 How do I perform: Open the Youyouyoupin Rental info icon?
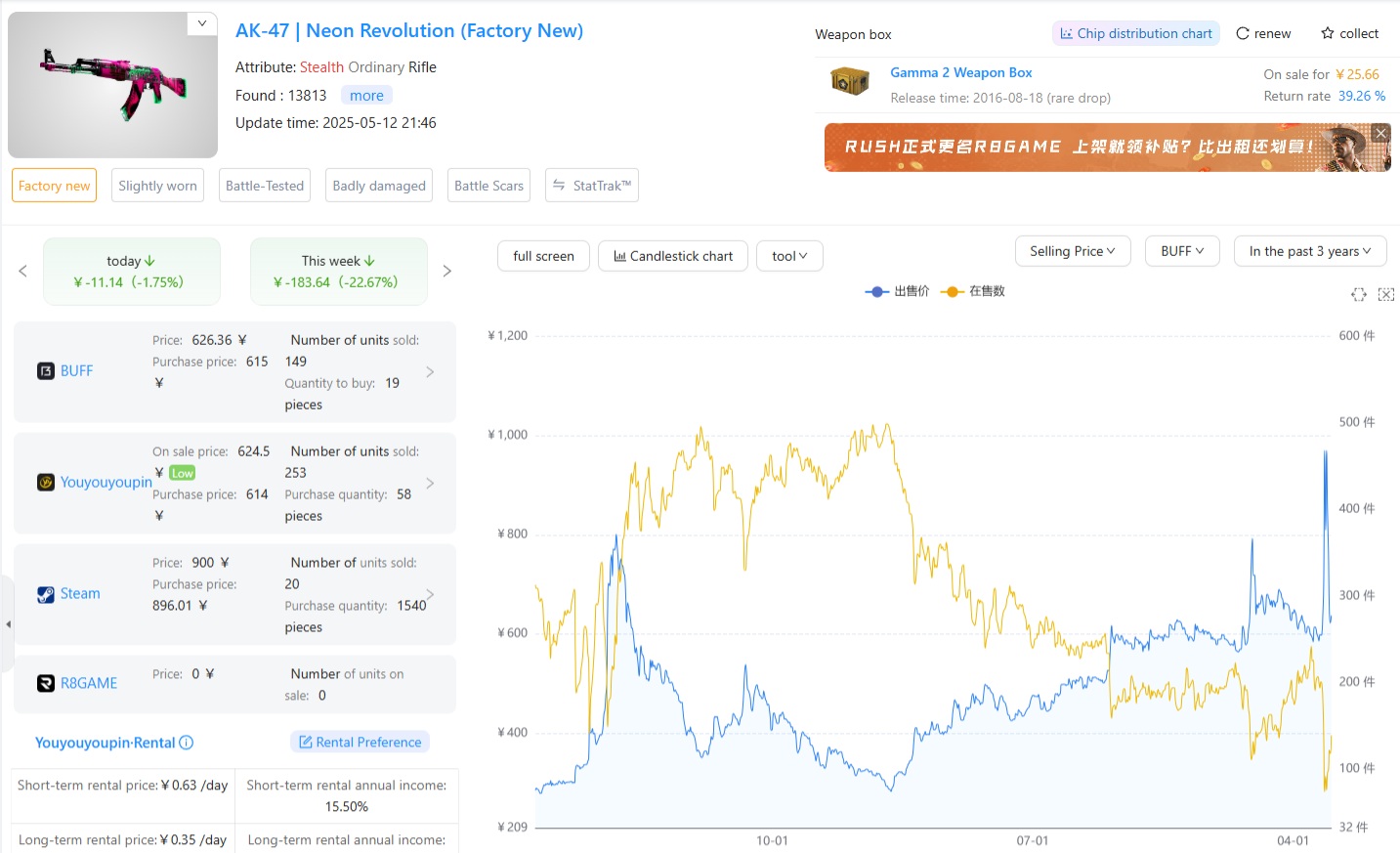(x=187, y=743)
